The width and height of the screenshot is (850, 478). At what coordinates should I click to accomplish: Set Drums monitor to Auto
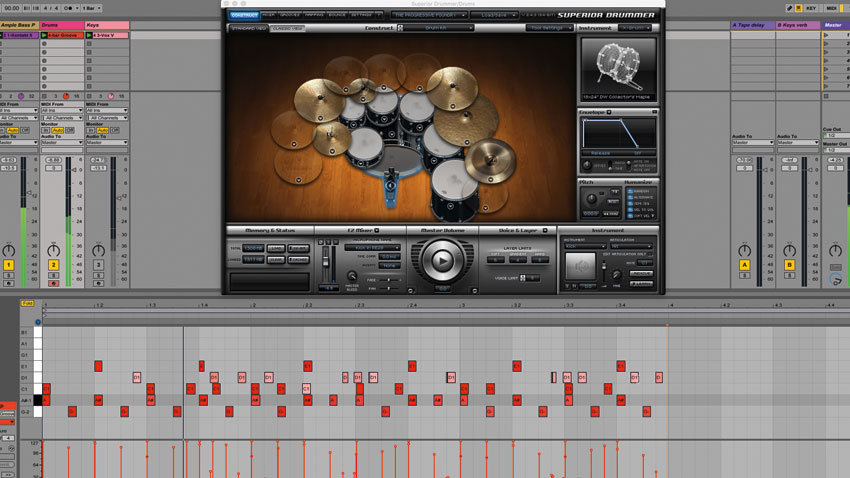point(57,131)
